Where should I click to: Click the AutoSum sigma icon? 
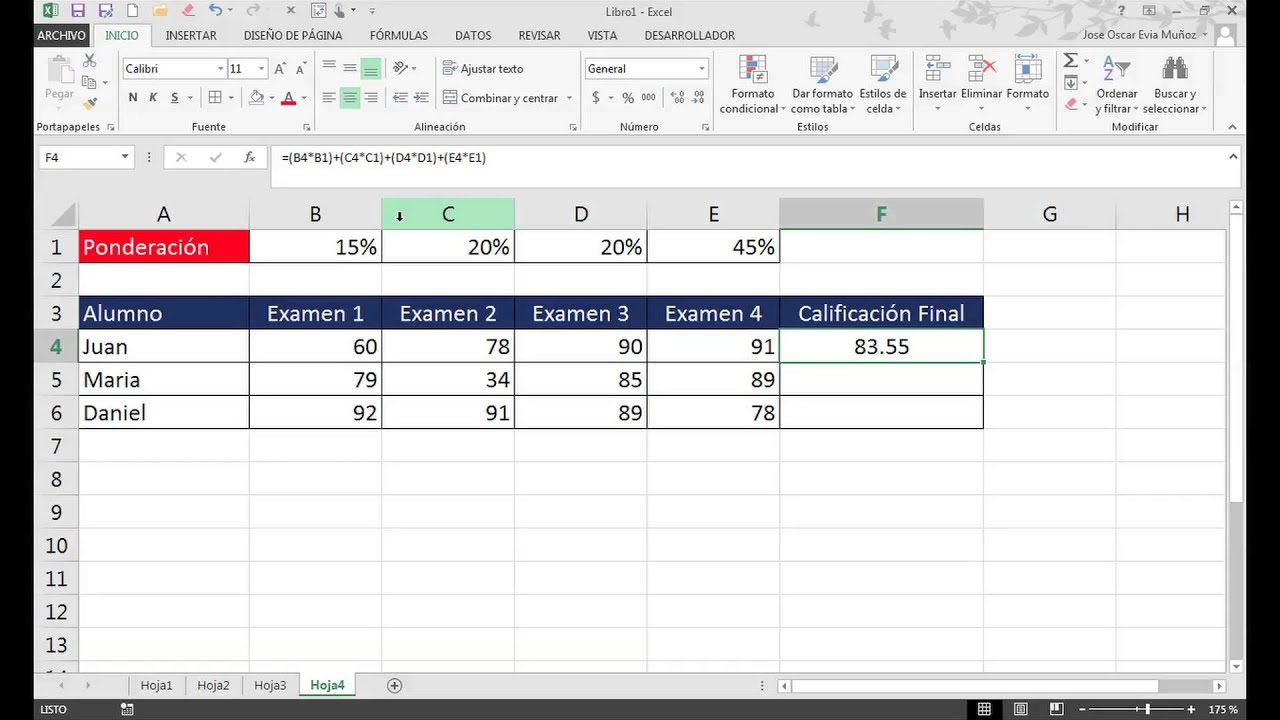[x=1071, y=61]
